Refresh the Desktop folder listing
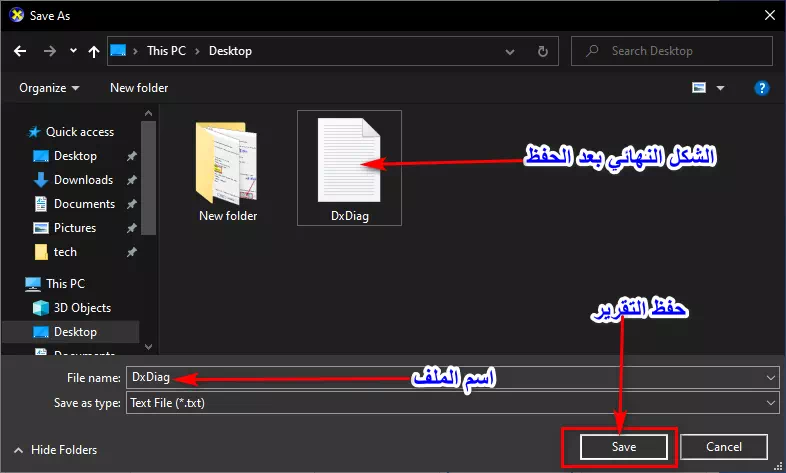 point(542,50)
